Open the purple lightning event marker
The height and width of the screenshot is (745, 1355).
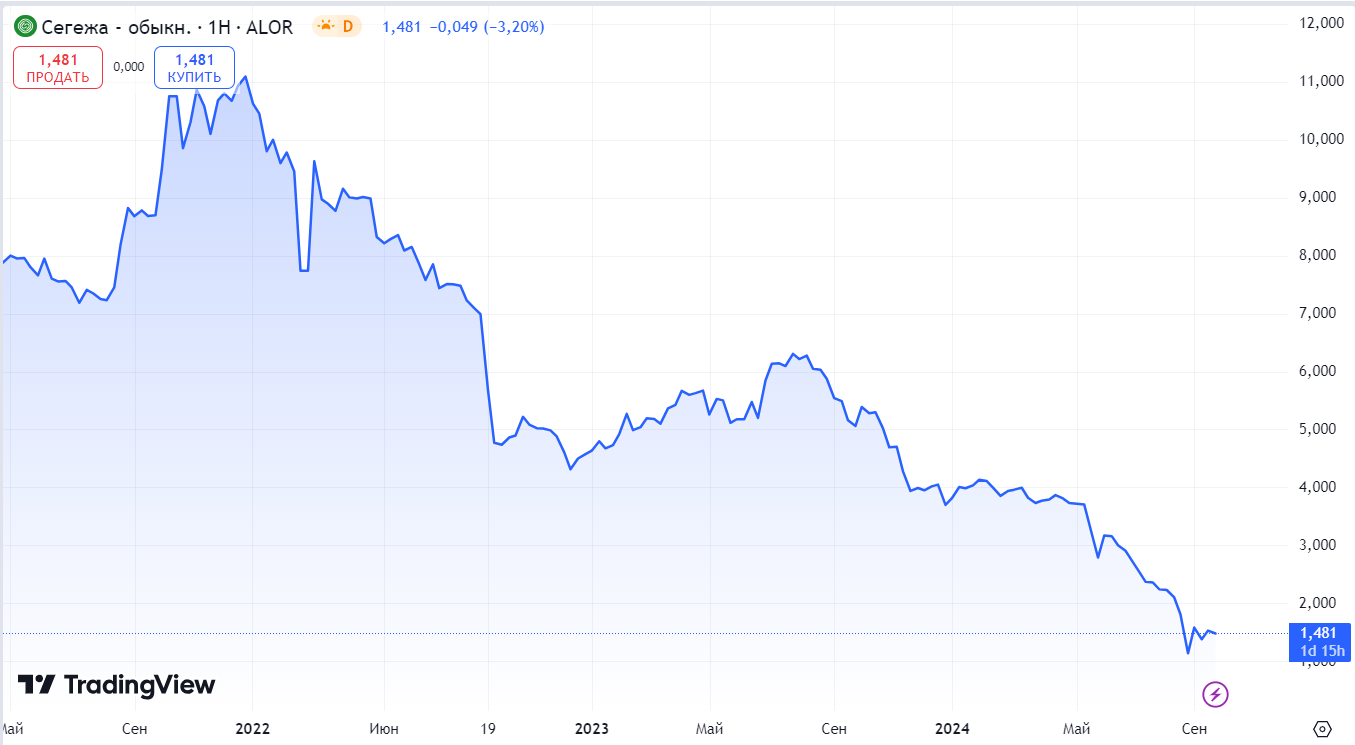point(1215,693)
